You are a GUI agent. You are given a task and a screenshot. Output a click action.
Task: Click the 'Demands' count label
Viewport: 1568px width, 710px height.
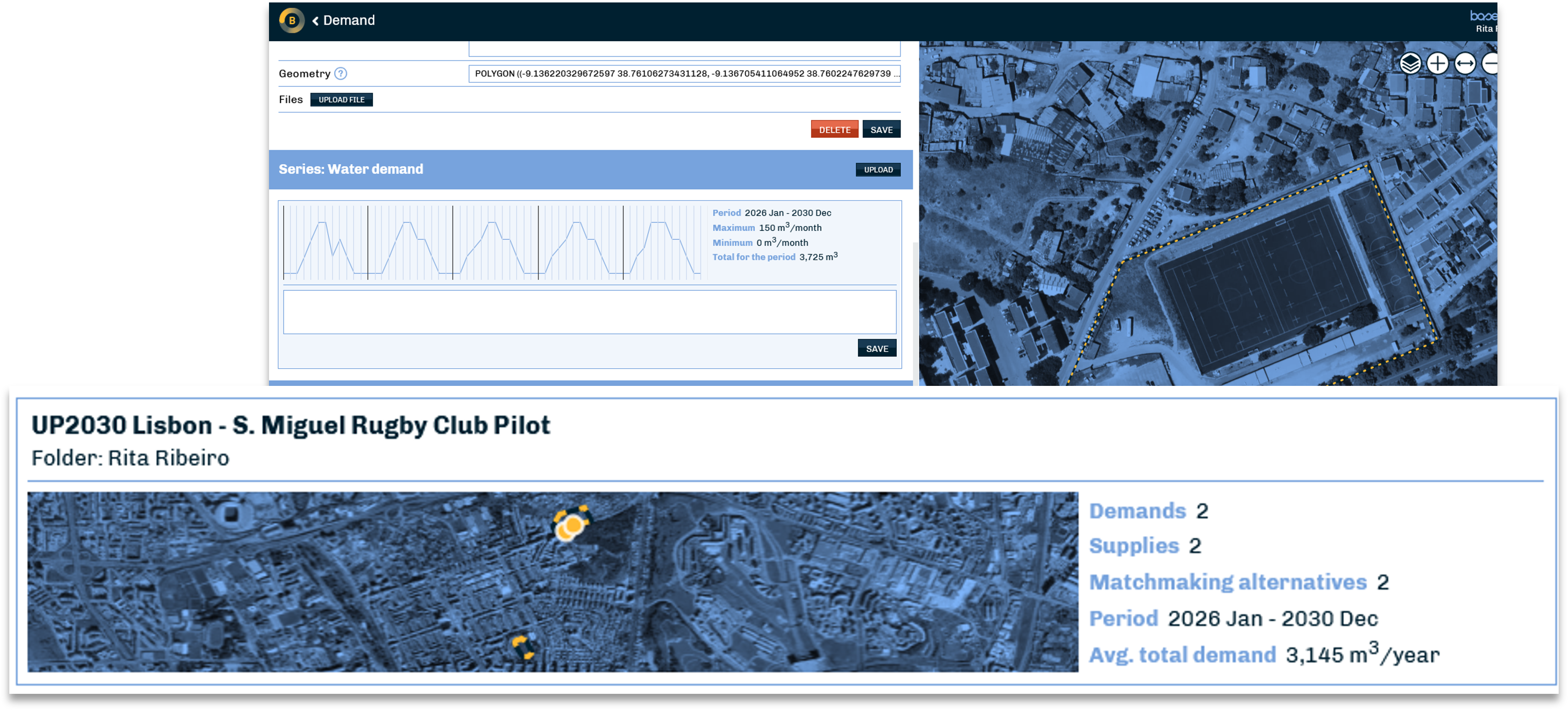pyautogui.click(x=1137, y=511)
